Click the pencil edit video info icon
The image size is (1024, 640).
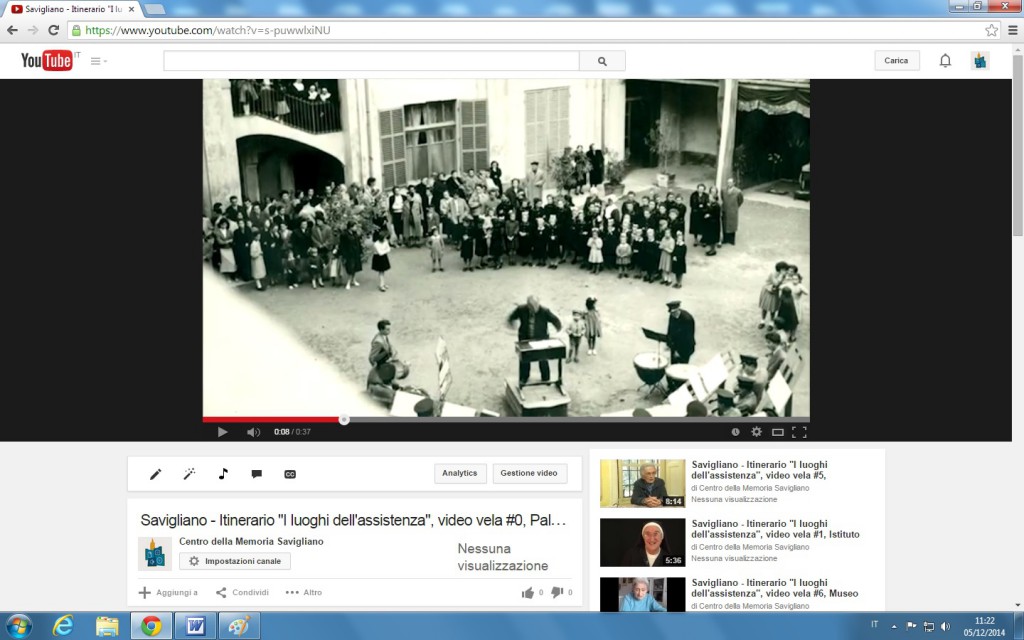tap(155, 474)
